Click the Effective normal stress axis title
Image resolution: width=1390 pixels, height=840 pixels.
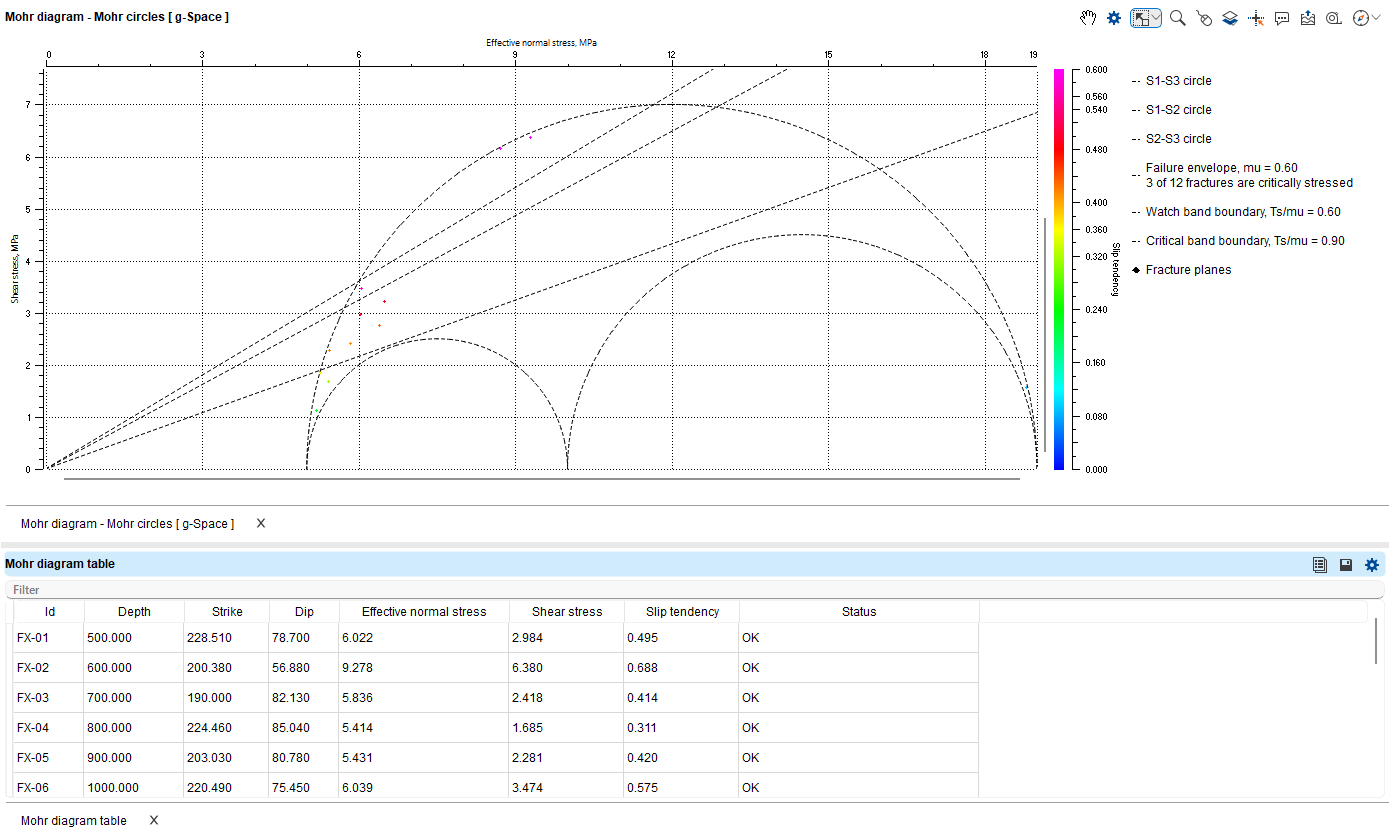click(541, 43)
